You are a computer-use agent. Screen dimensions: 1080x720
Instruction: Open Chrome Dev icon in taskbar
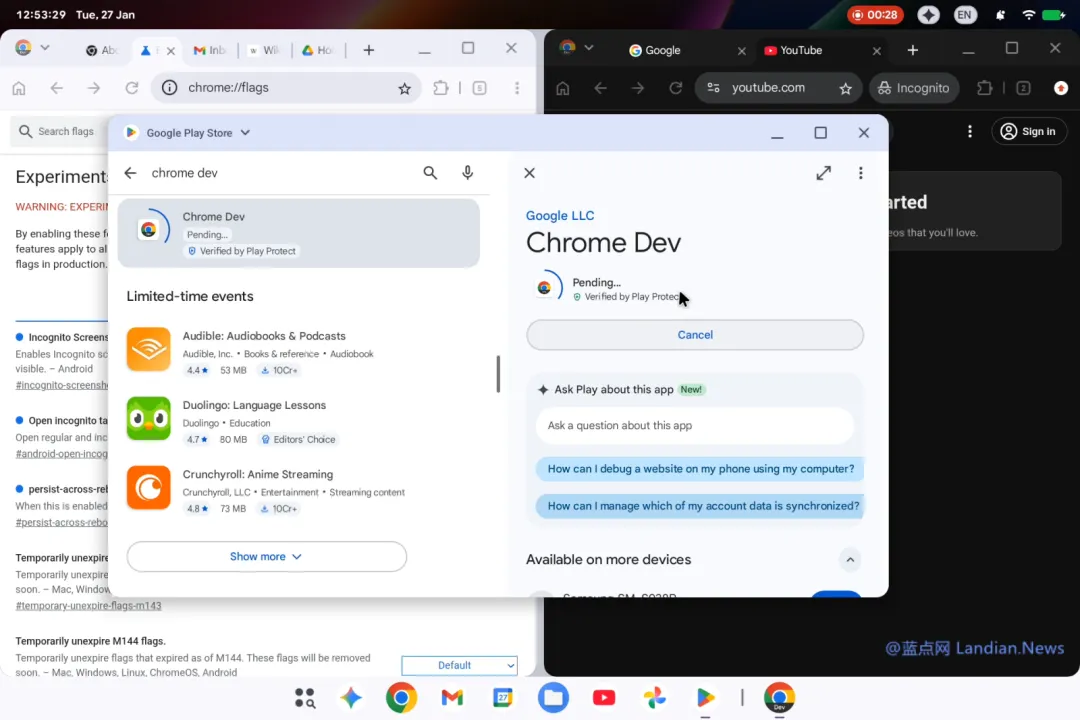click(779, 698)
